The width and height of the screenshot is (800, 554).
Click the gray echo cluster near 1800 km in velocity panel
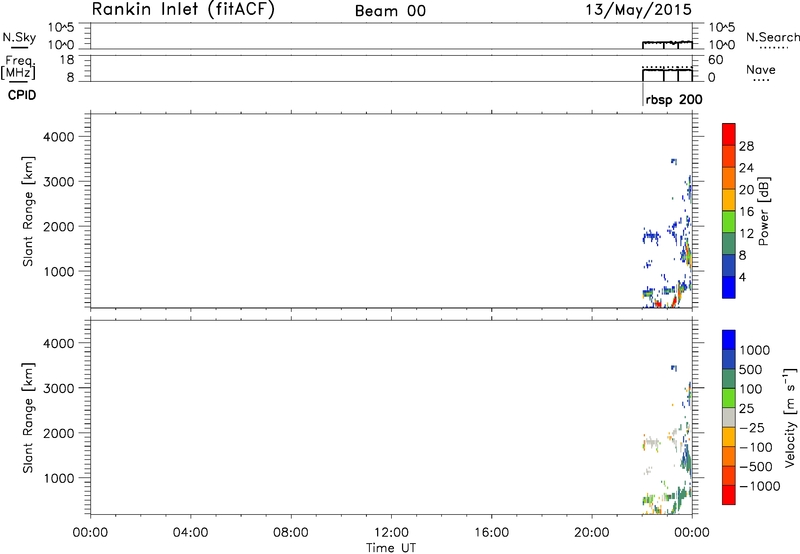coord(651,442)
